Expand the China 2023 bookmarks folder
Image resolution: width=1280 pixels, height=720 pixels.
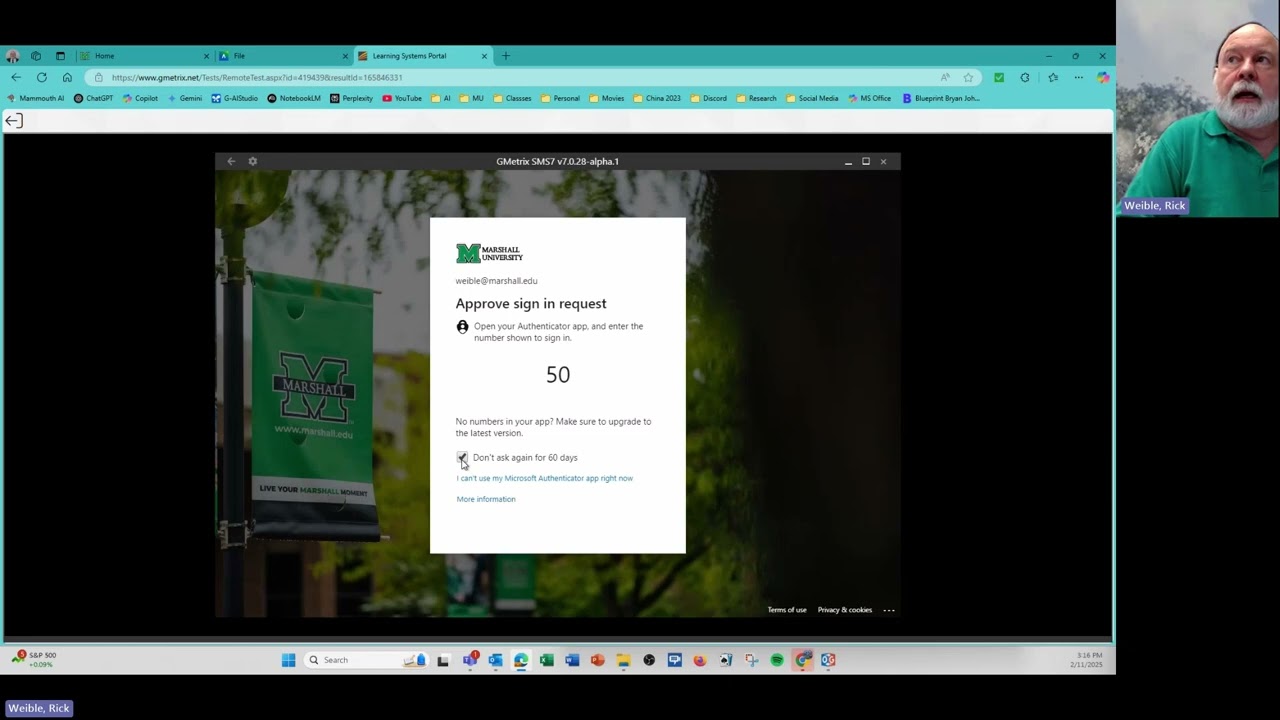point(657,98)
